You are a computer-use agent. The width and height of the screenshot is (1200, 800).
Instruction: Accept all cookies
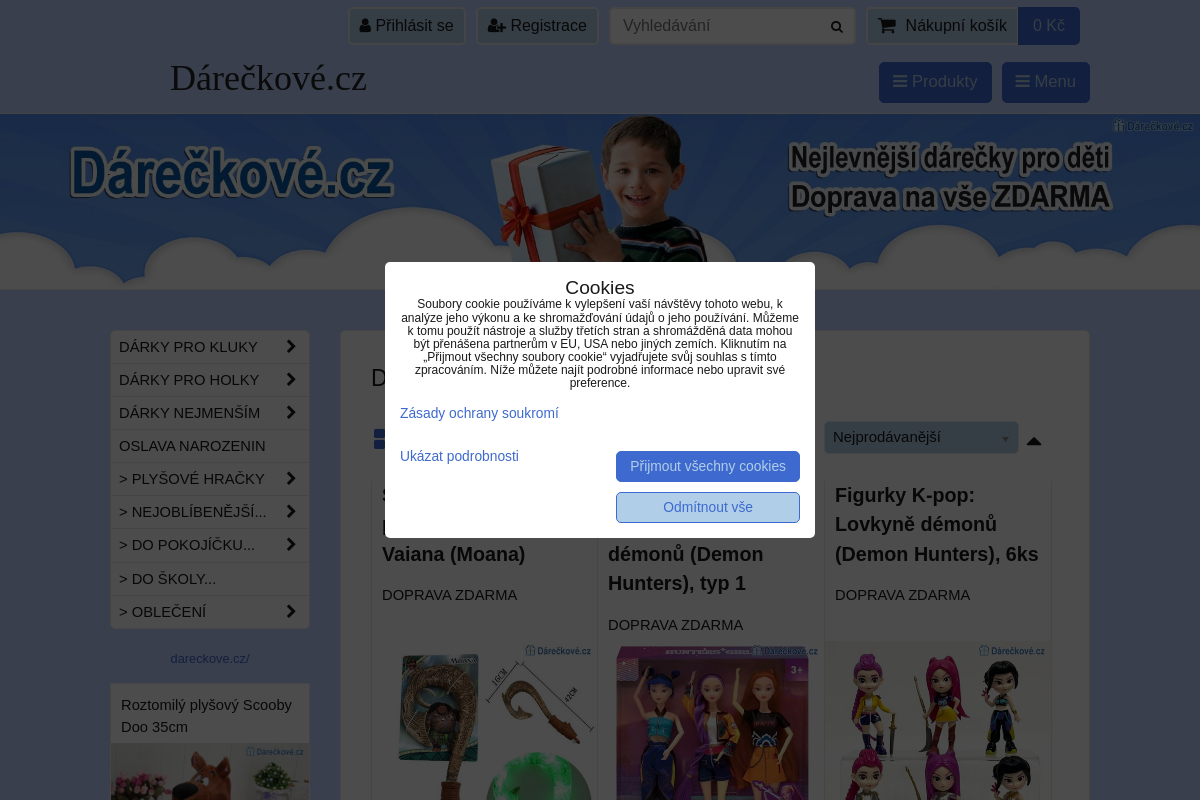tap(708, 466)
